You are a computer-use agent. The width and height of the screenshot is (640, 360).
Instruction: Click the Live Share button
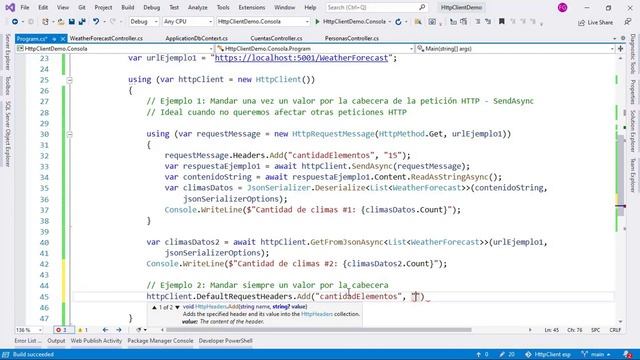[x=595, y=22]
